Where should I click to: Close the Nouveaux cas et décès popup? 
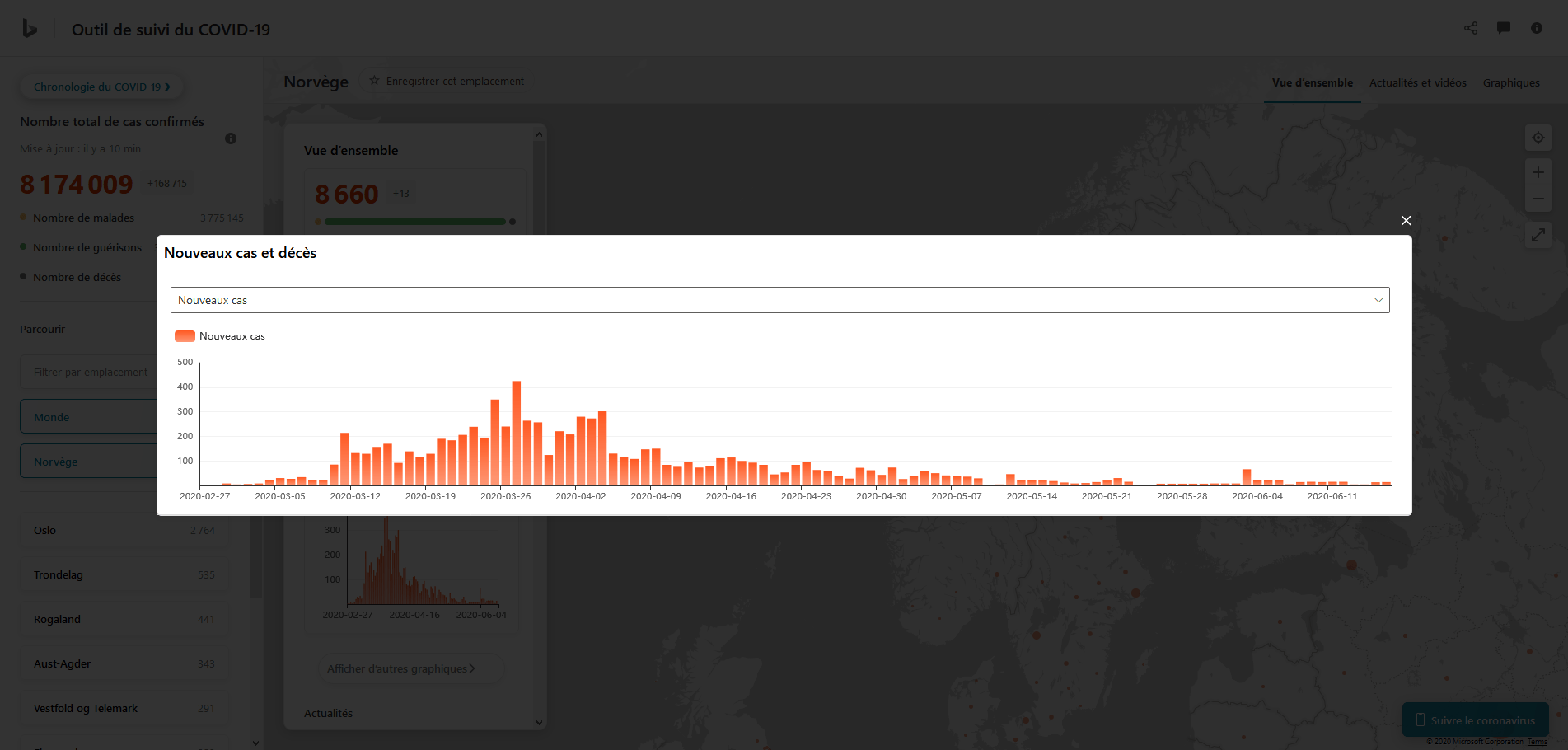click(x=1407, y=220)
